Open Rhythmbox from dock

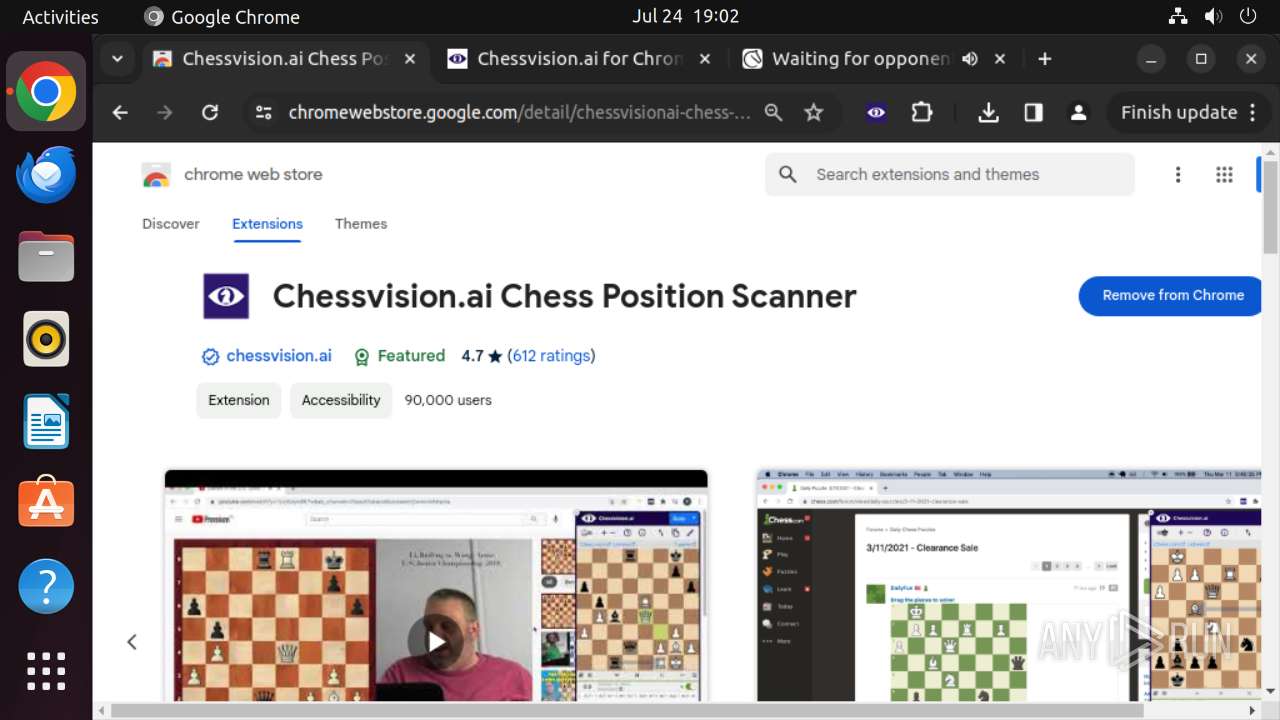pyautogui.click(x=46, y=339)
